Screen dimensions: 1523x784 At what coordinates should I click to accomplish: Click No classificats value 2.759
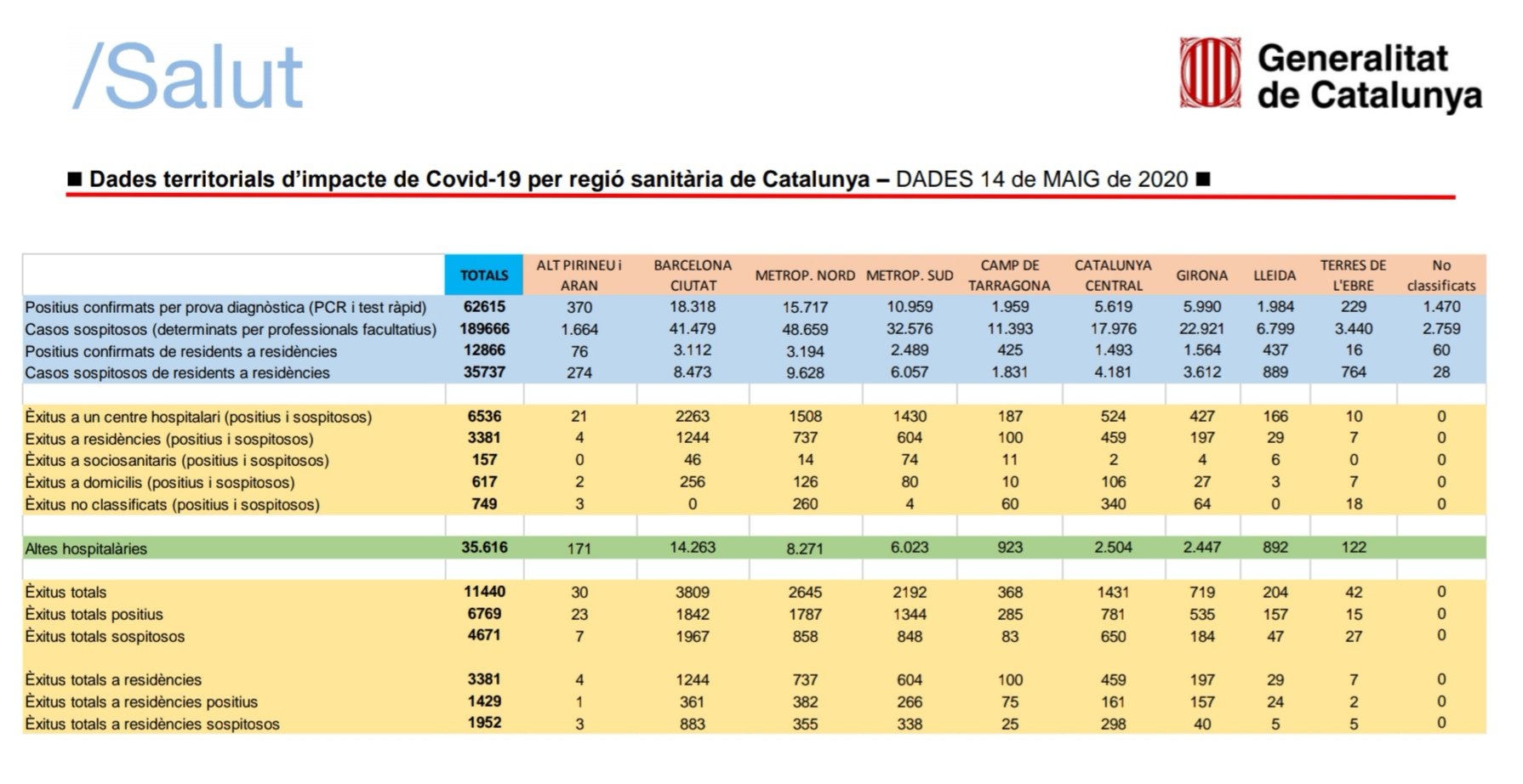point(1441,328)
